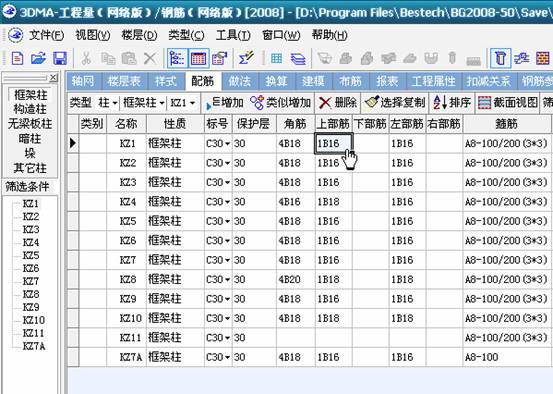Toggle the table view icon
553x394 pixels.
coord(198,58)
